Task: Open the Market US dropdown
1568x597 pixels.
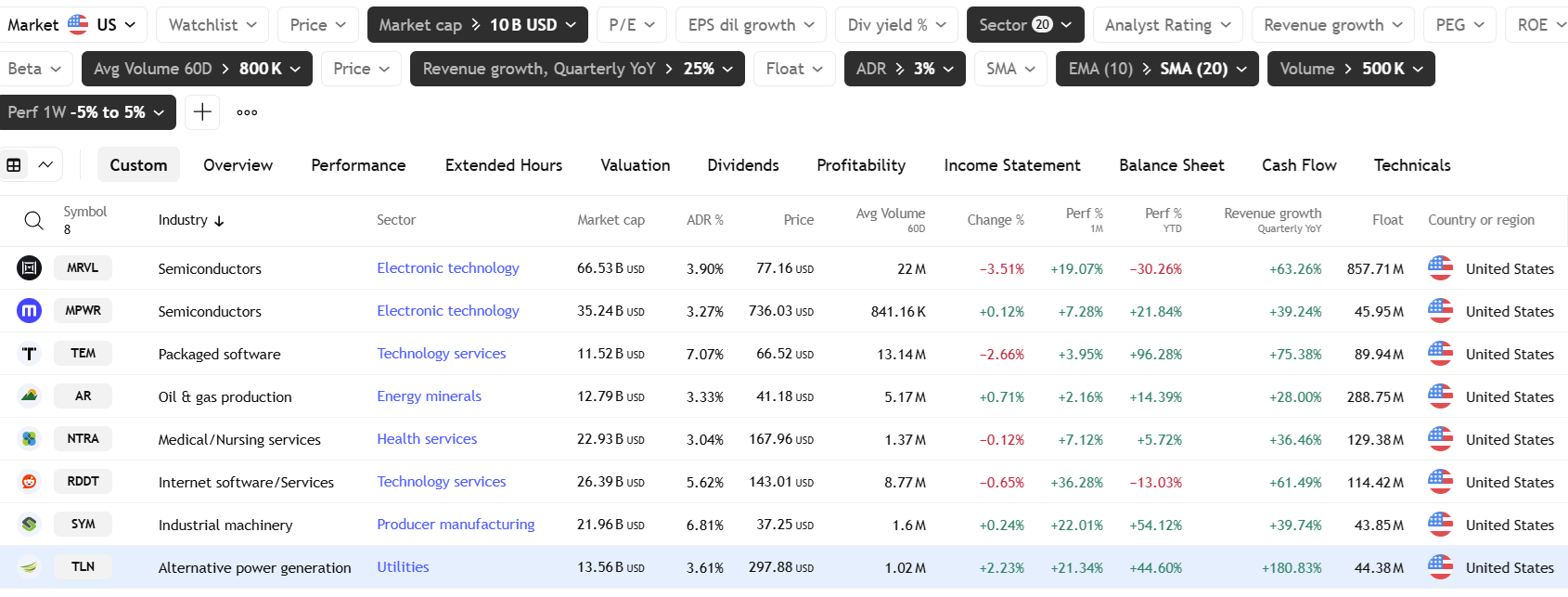Action: click(x=72, y=25)
